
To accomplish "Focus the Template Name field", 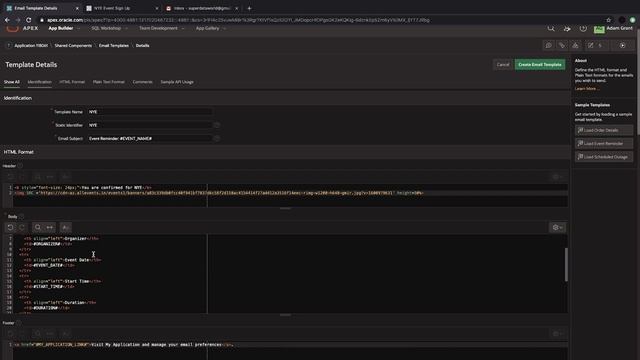I will 149,112.
